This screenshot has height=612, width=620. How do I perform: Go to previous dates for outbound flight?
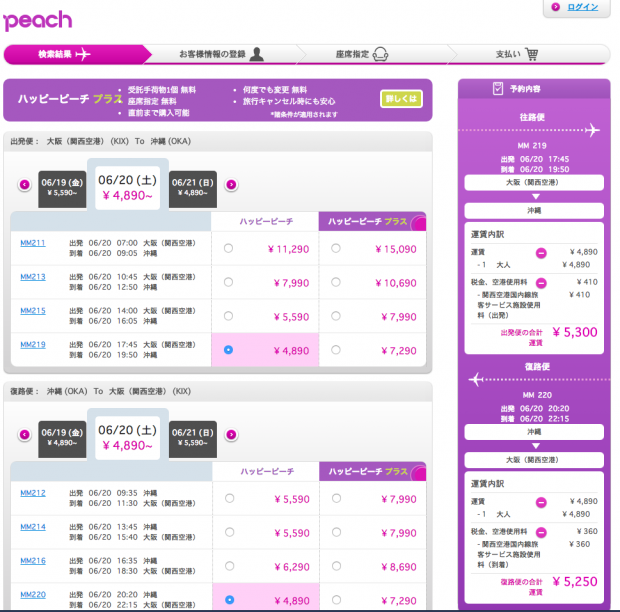coord(25,184)
